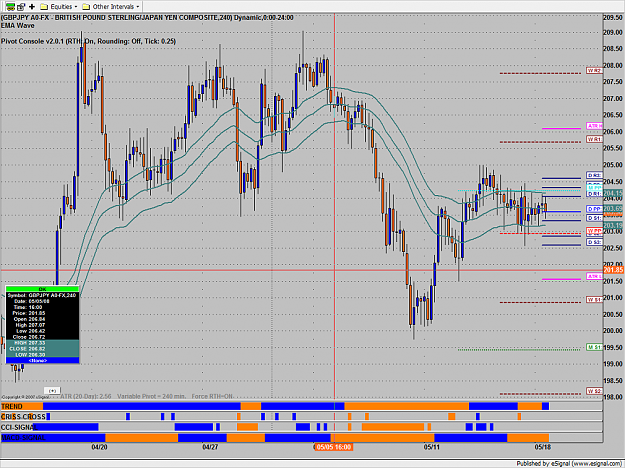The height and width of the screenshot is (468, 625).
Task: Click the CCI-SIGNAL indicator row label
Action: (19, 427)
